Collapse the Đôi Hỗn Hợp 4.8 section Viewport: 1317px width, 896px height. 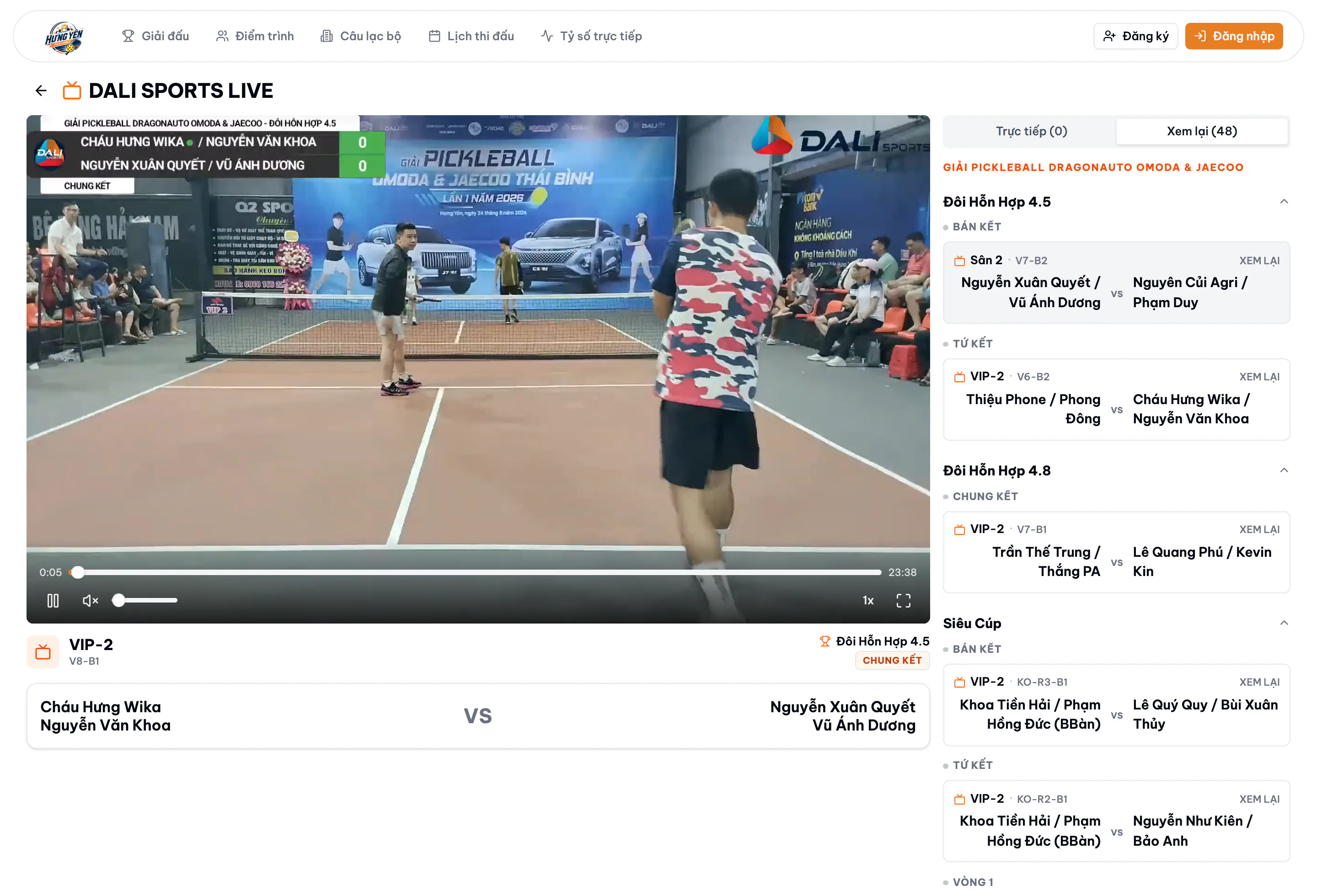pyautogui.click(x=1284, y=471)
